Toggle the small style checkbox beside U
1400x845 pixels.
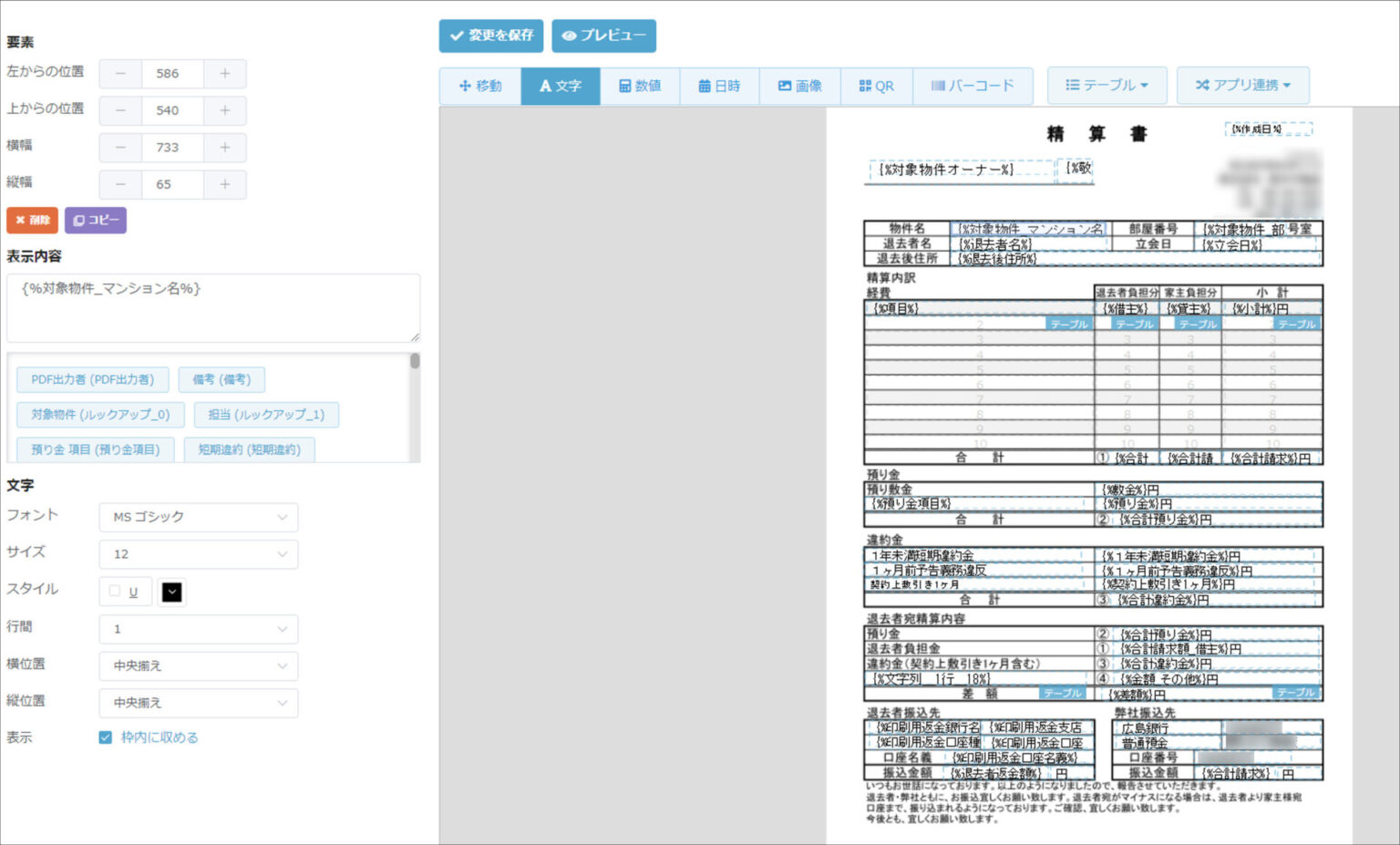tap(114, 591)
